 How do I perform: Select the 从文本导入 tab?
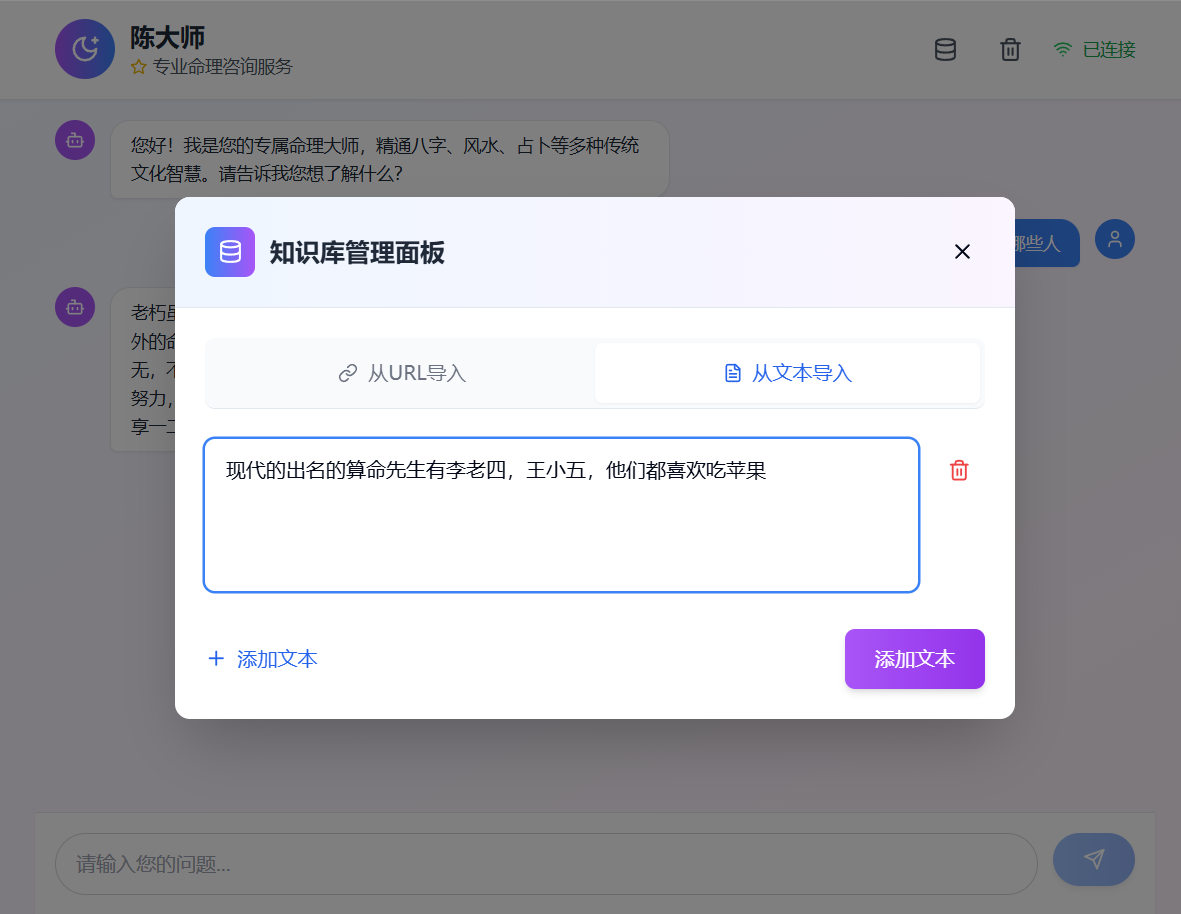coord(788,372)
